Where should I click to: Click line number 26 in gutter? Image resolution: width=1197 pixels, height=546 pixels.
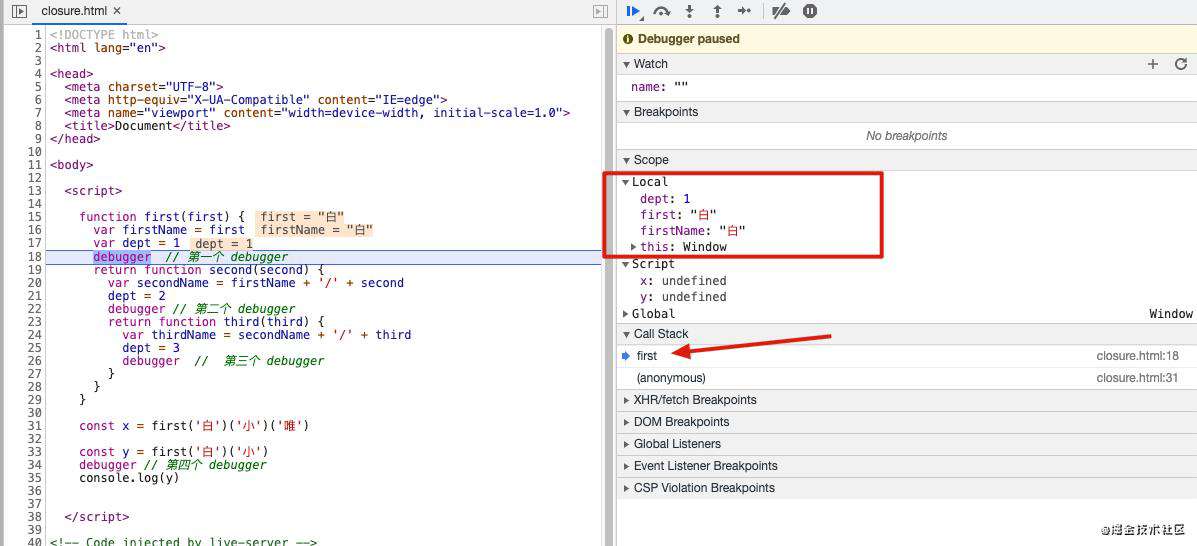click(35, 360)
